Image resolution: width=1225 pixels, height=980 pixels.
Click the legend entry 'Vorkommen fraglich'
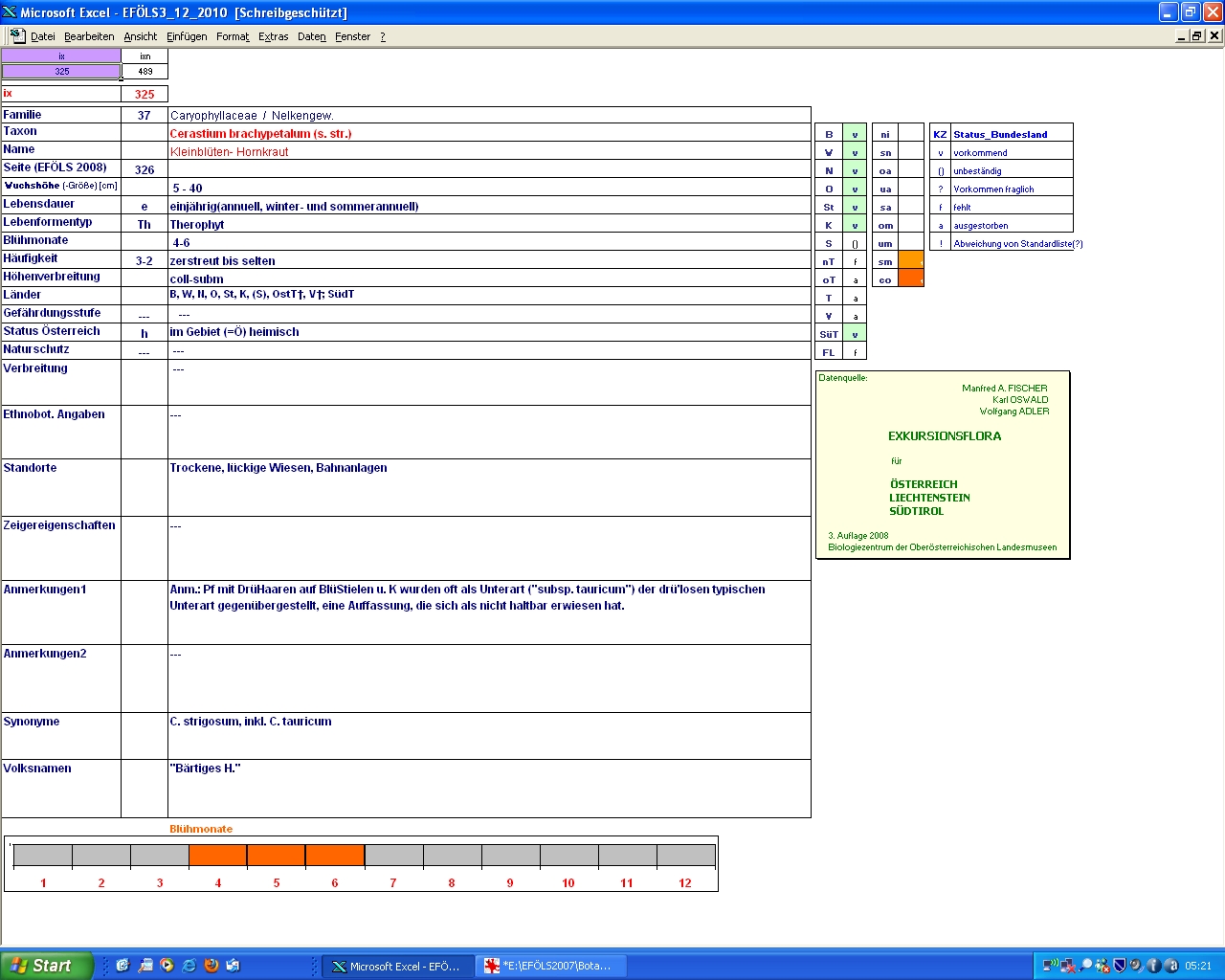pos(1012,189)
